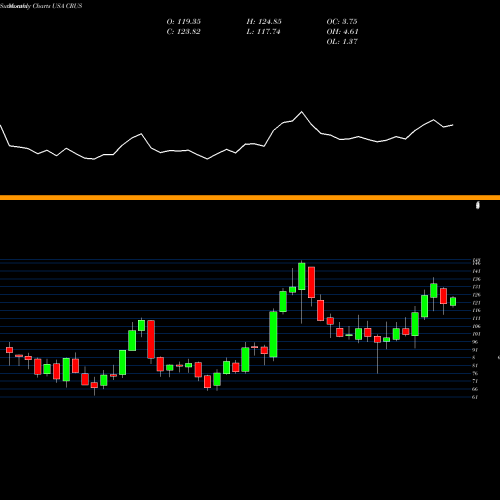This screenshot has height=500, width=500.
Task: Click the 111 price axis label
Action: pos(476,318)
